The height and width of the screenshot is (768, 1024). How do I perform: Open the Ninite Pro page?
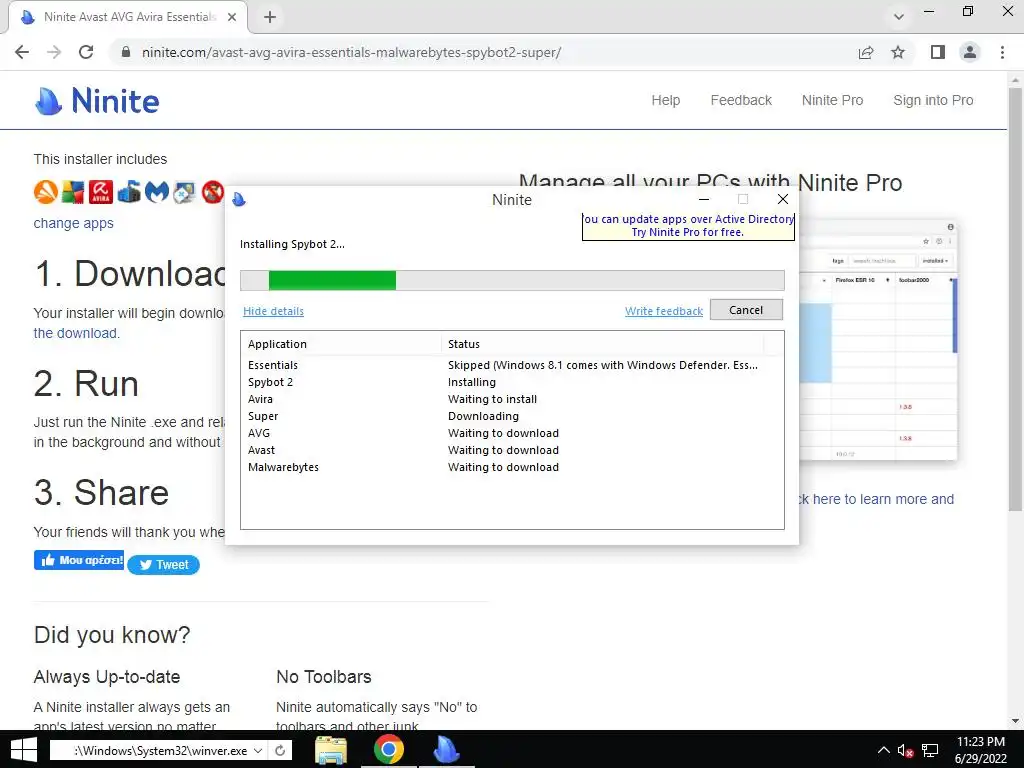point(832,100)
